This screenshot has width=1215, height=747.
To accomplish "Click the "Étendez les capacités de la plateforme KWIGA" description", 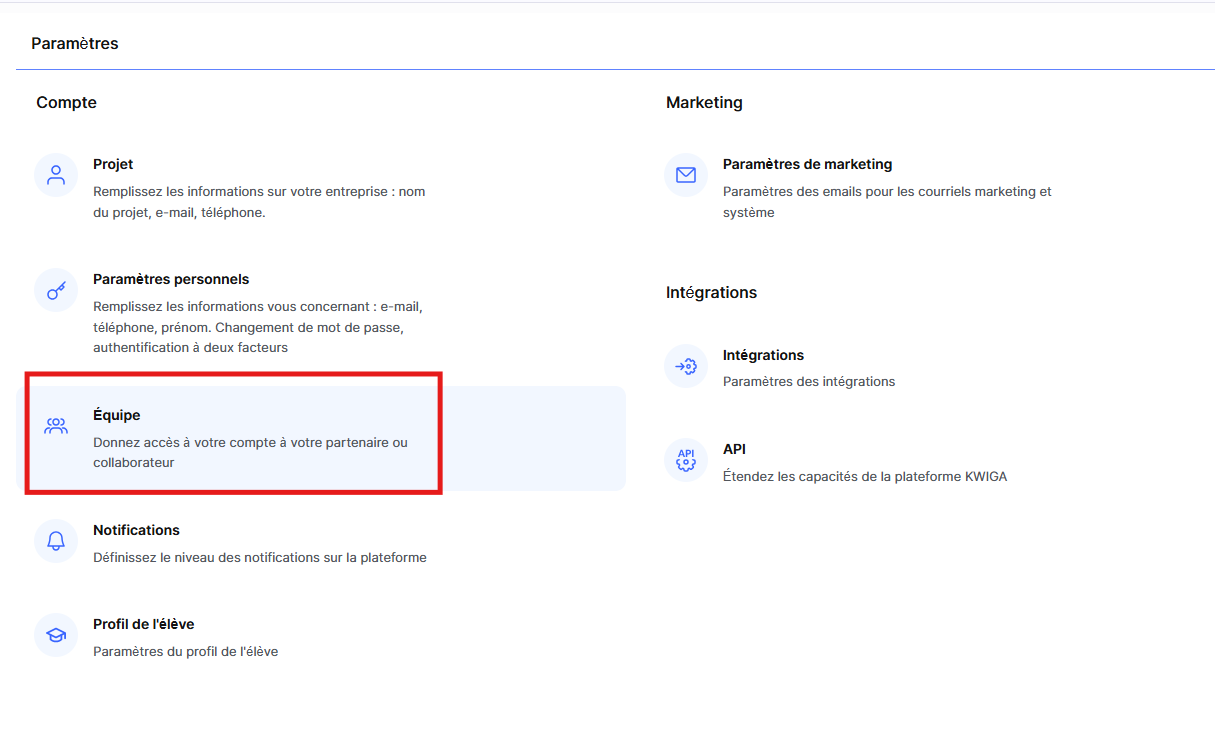I will (864, 477).
